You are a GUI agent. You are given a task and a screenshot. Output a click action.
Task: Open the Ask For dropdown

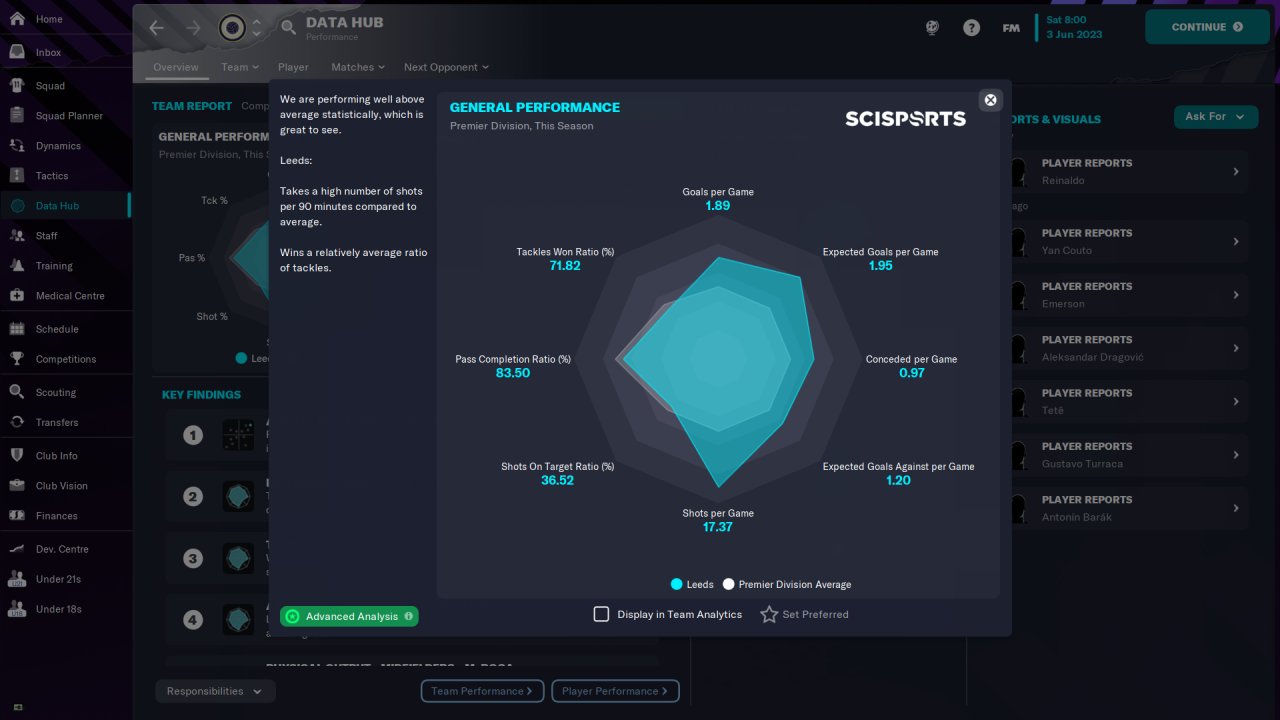click(1215, 117)
